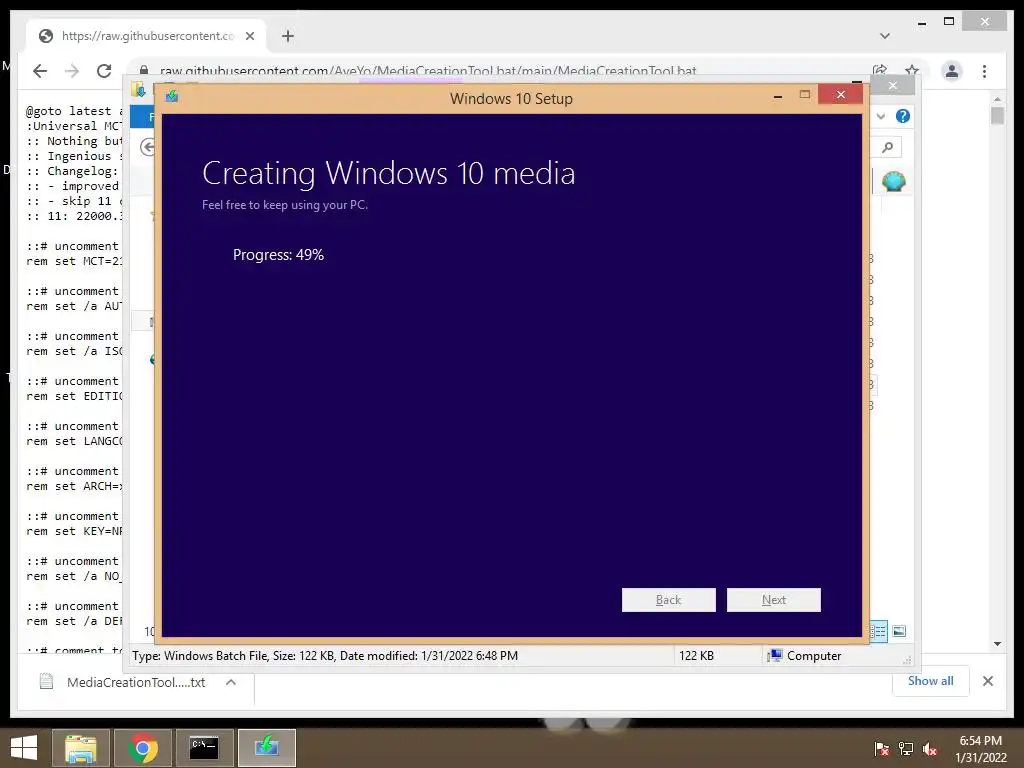The width and height of the screenshot is (1024, 768).
Task: Click 'Feel free to keep using your PC.'
Action: click(285, 204)
